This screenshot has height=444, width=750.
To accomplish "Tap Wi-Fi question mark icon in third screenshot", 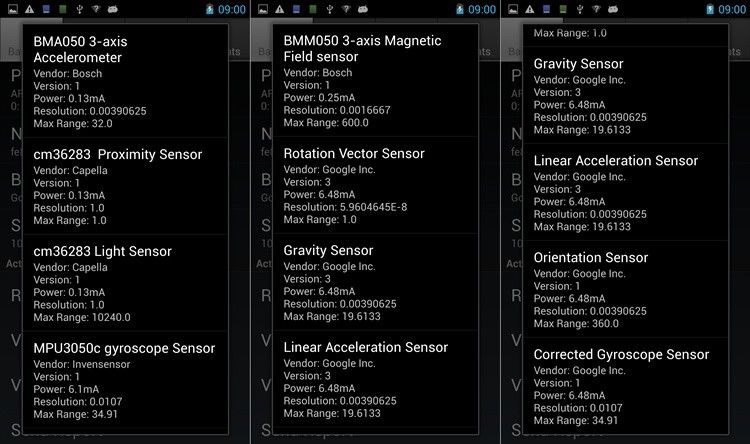I will pos(596,9).
